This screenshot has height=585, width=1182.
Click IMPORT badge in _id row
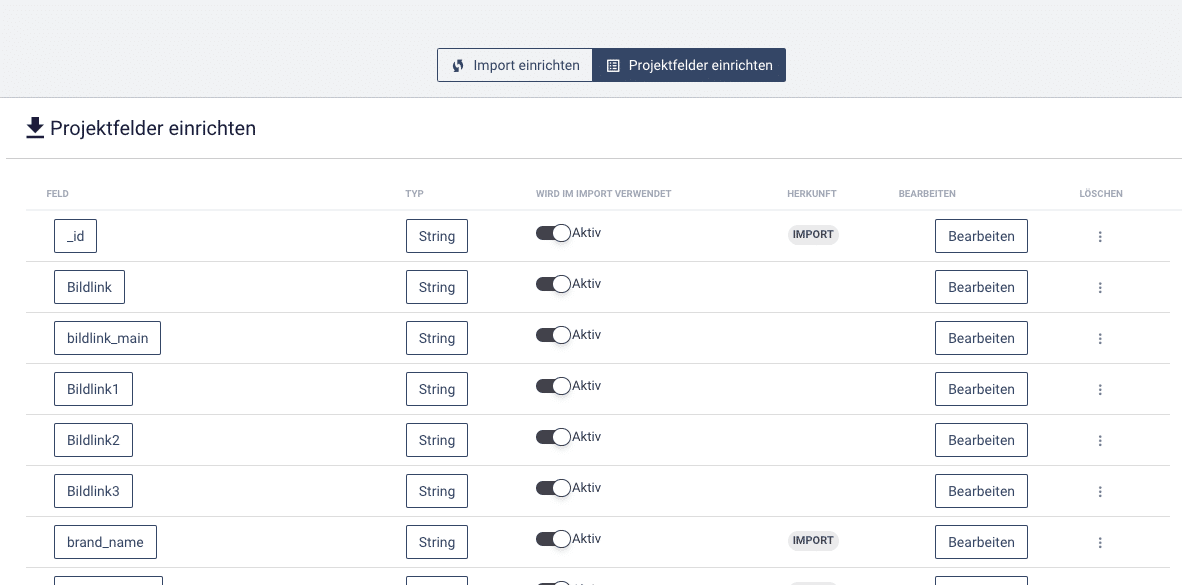tap(813, 234)
